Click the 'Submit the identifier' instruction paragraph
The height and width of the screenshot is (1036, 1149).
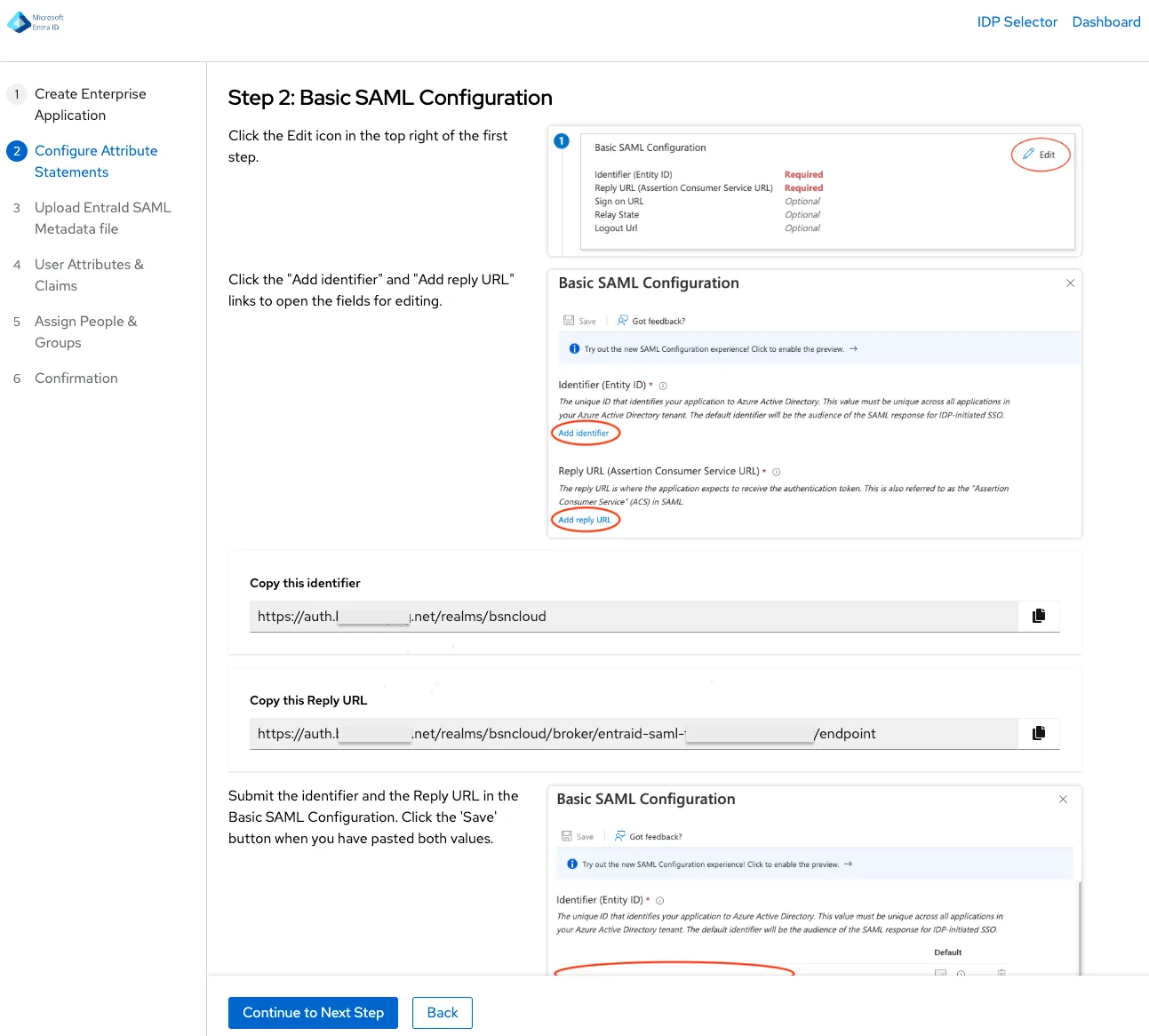click(373, 817)
